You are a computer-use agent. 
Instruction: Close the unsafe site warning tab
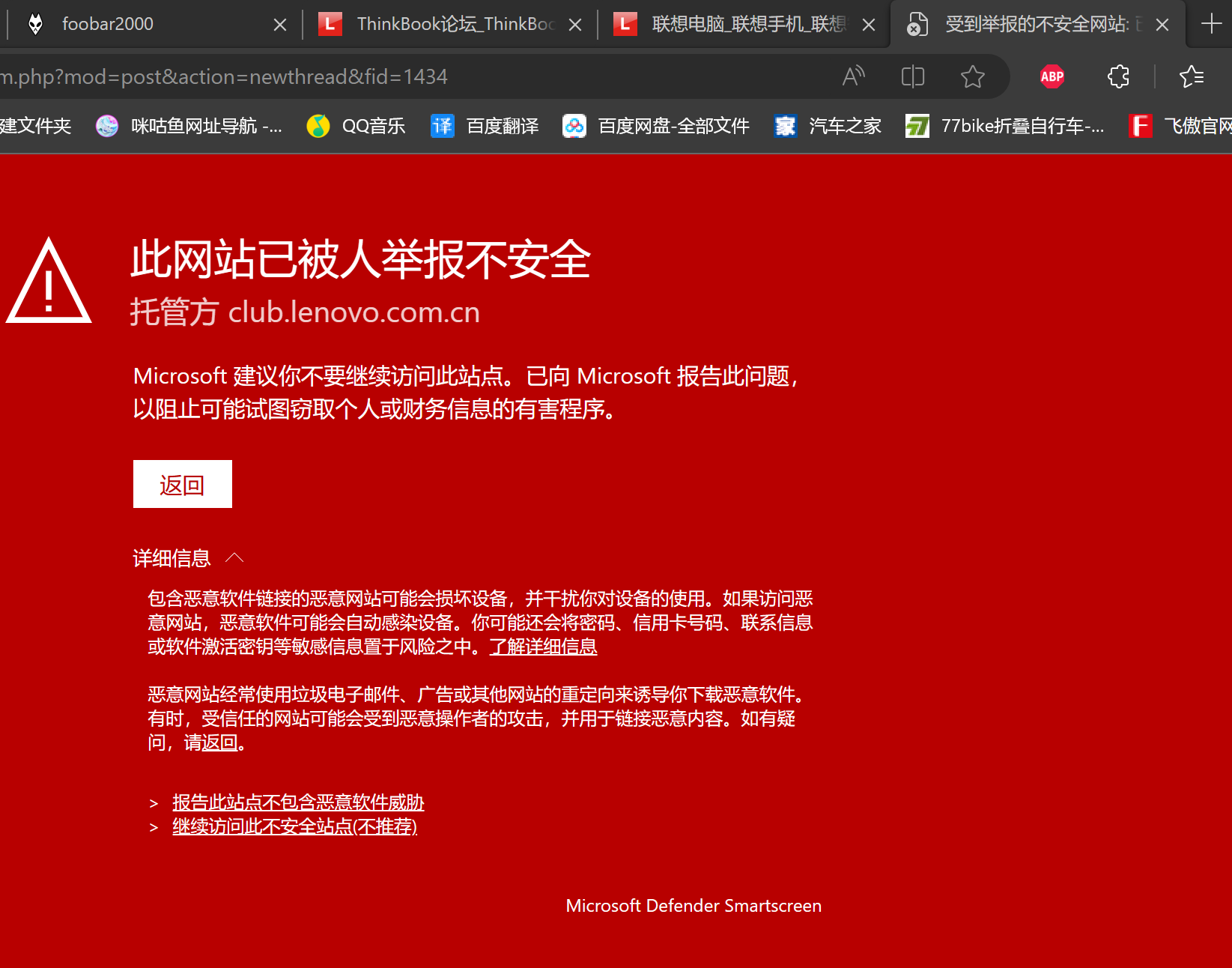point(1162,25)
